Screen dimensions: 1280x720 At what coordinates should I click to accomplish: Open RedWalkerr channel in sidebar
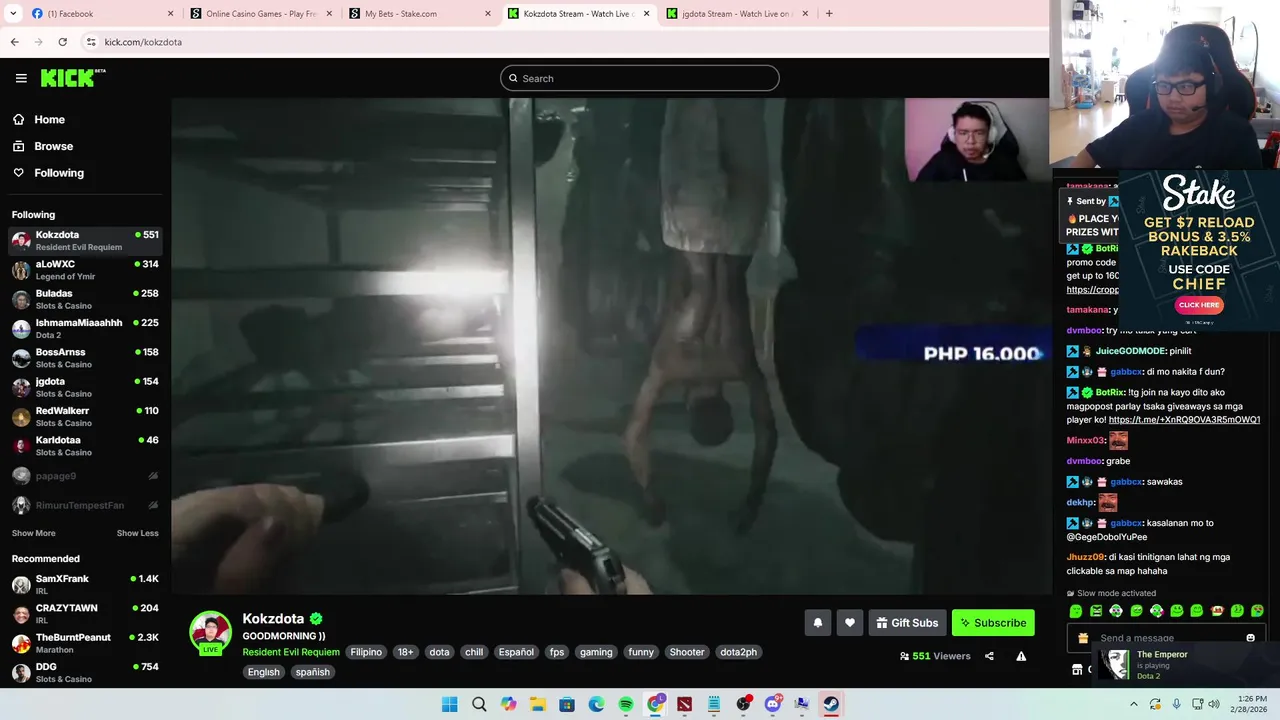[x=85, y=416]
